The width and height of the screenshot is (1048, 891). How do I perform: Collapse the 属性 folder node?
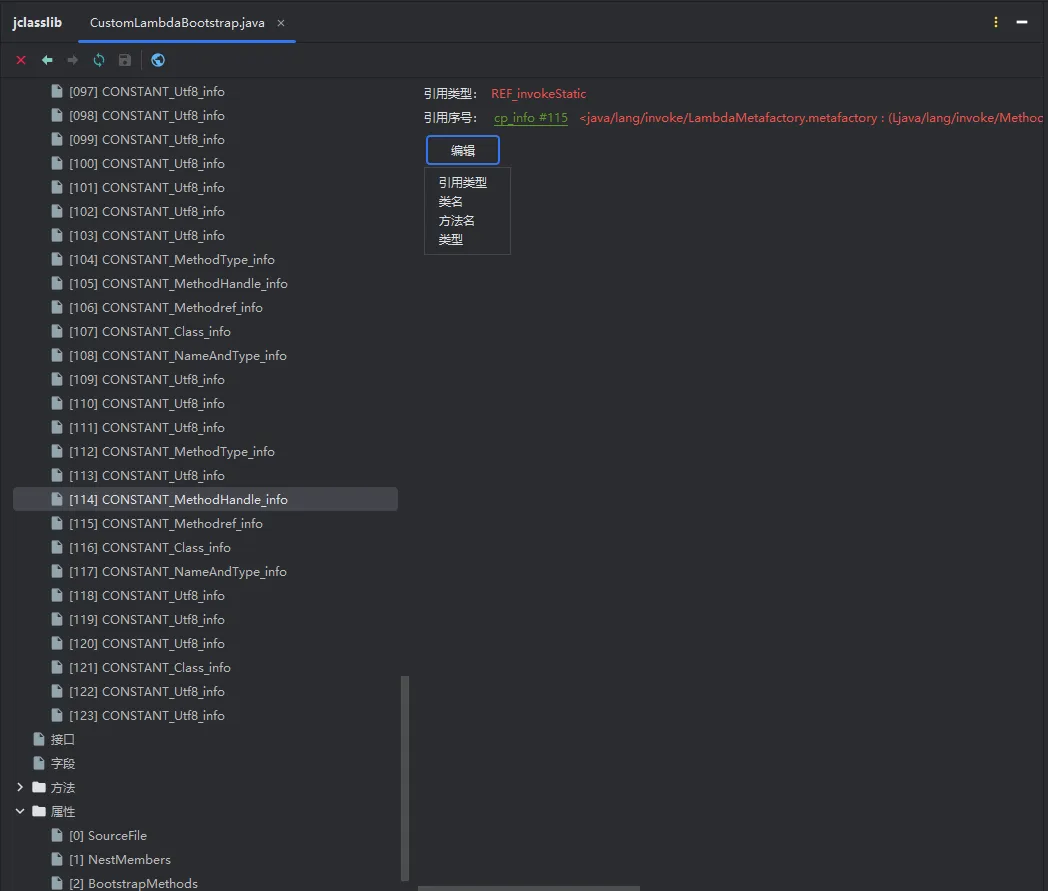(20, 811)
